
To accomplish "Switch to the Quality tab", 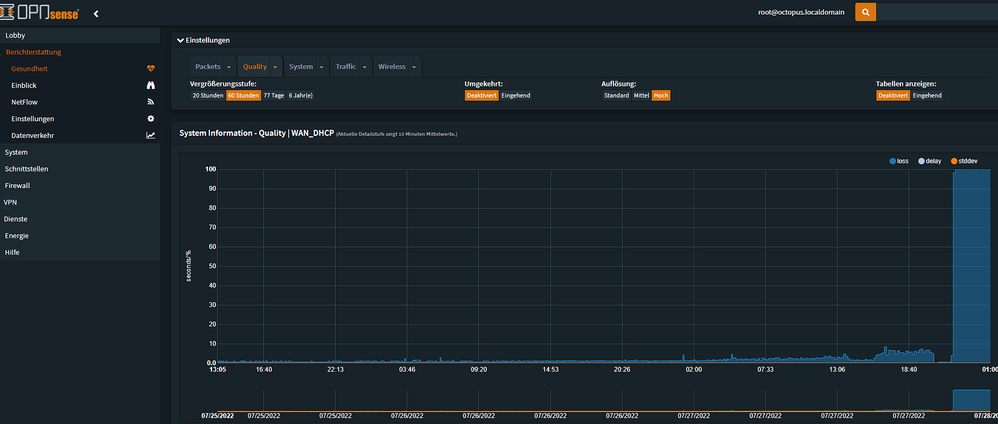I will [x=255, y=66].
